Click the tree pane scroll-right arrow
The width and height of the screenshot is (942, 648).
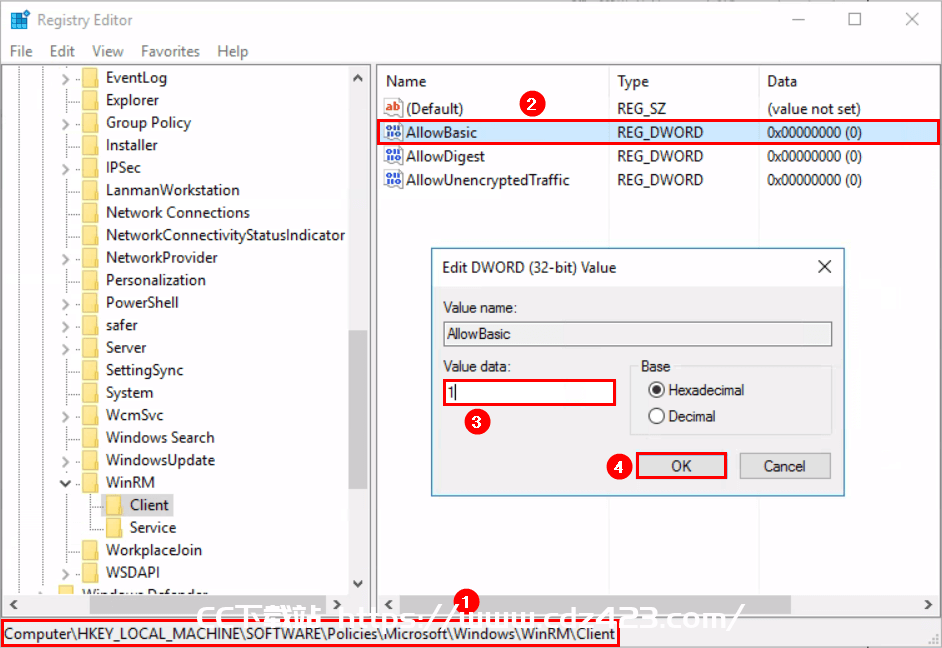tap(336, 604)
